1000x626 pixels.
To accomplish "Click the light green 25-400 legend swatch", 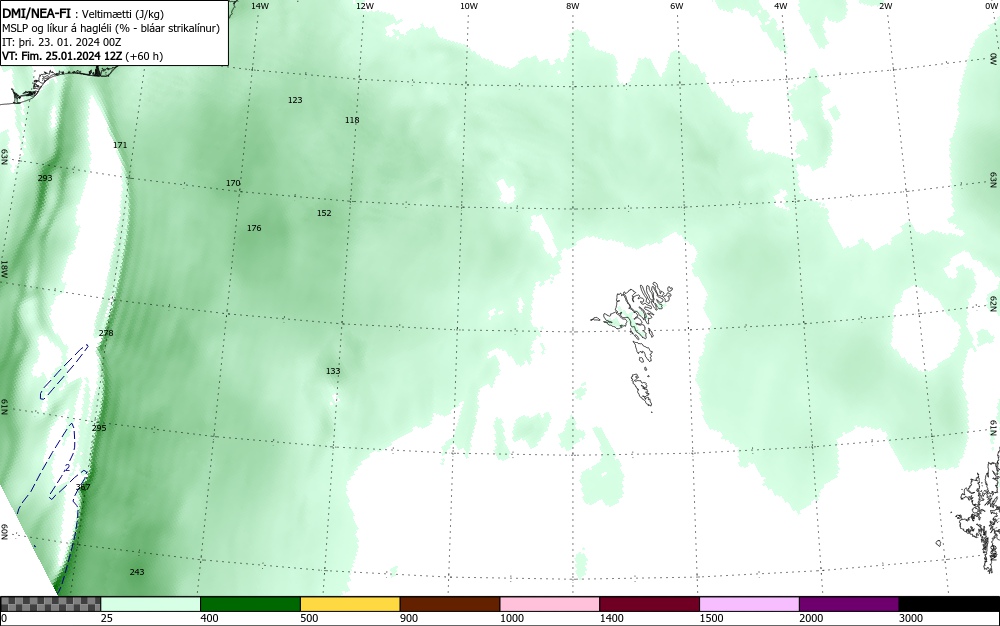I will (151, 604).
